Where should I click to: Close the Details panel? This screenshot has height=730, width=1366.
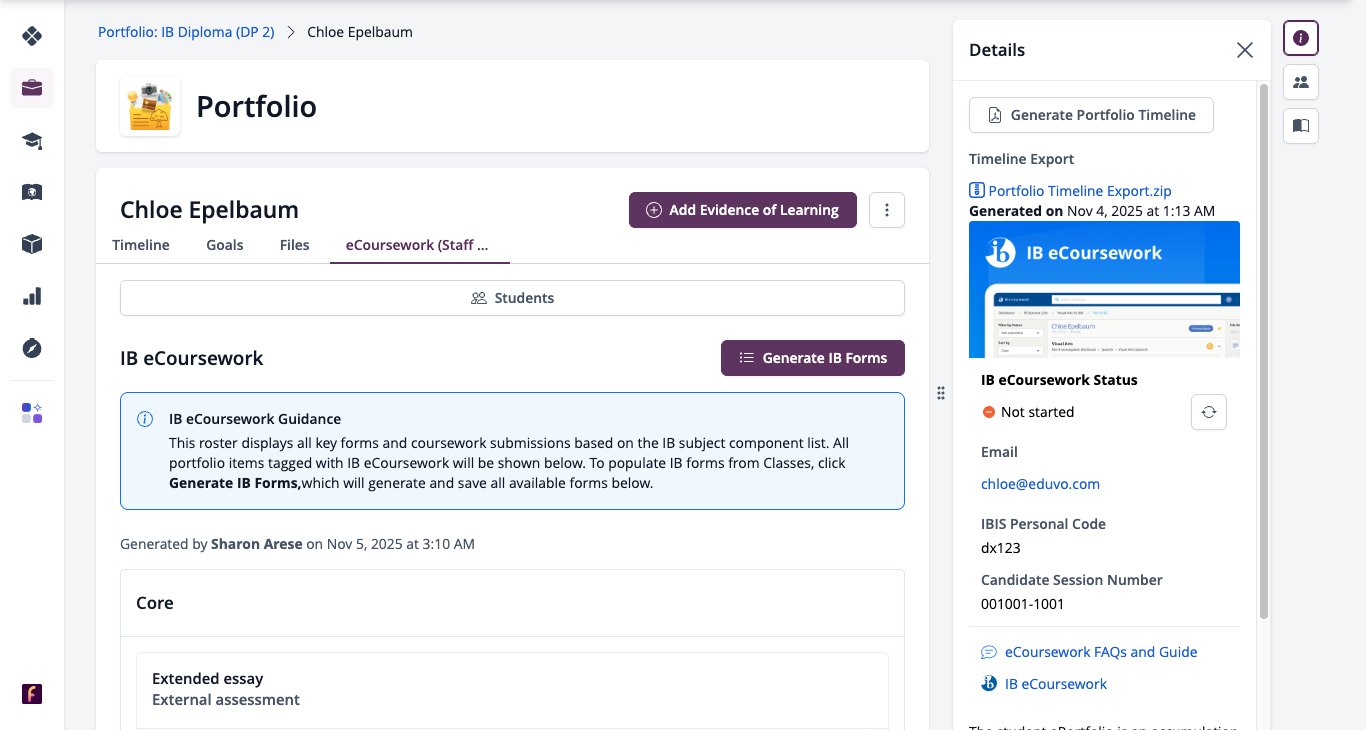(1245, 50)
